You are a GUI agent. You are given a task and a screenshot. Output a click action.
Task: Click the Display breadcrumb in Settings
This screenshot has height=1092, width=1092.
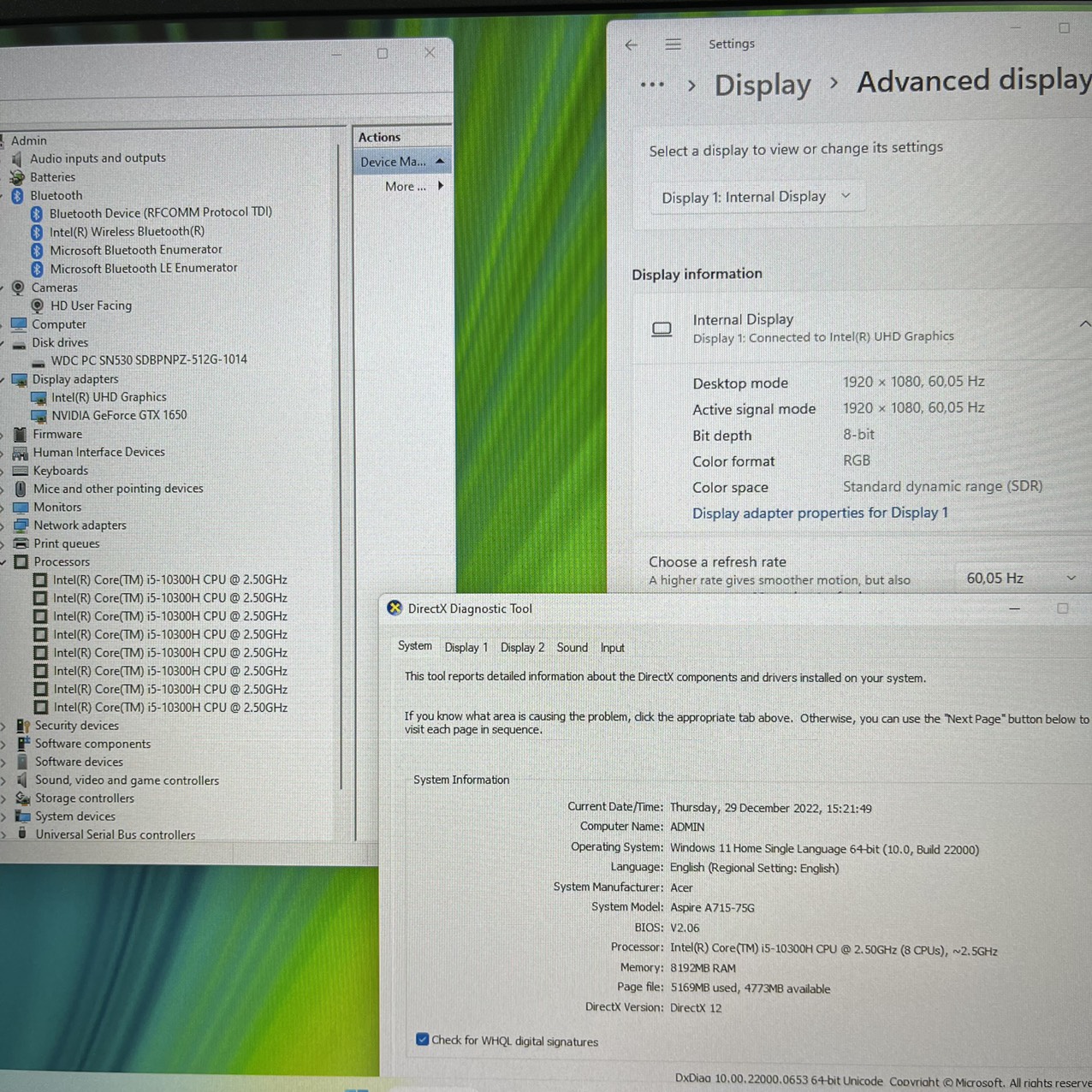tap(763, 85)
